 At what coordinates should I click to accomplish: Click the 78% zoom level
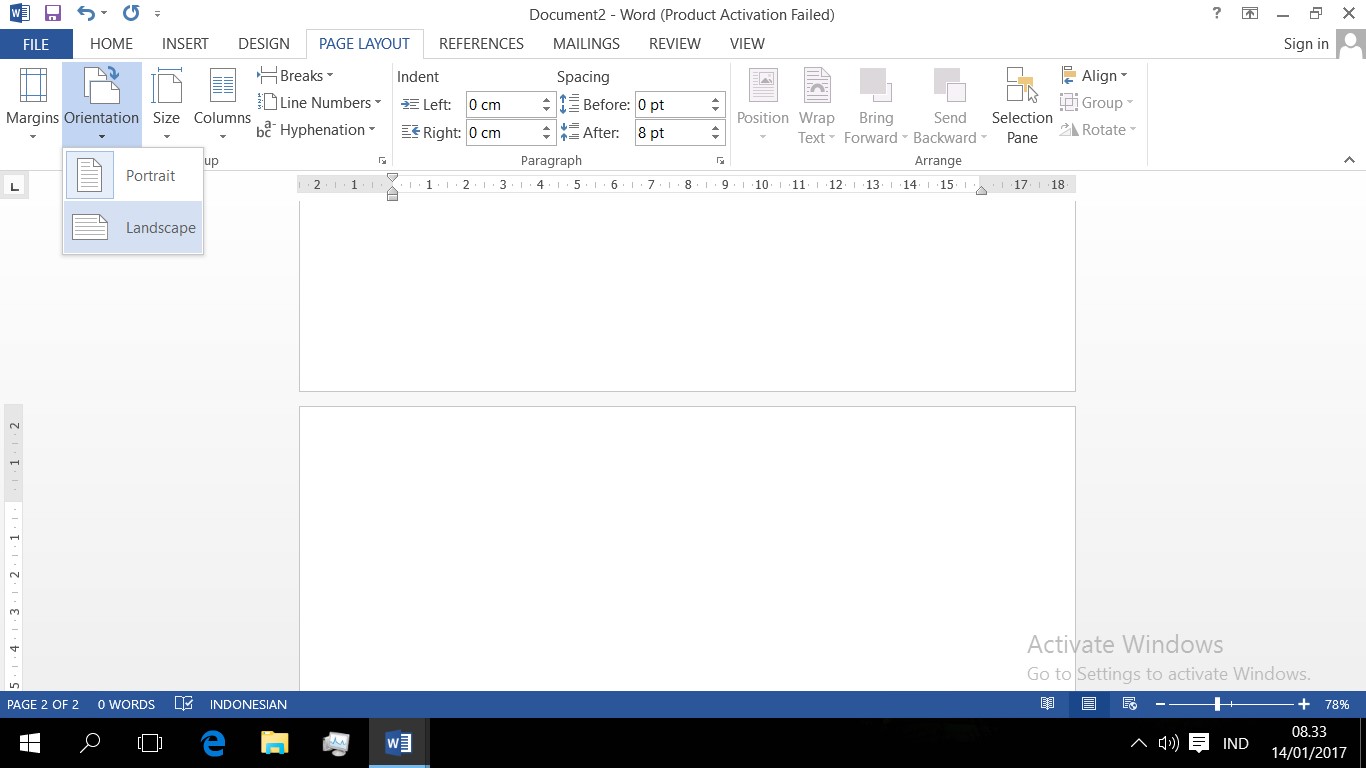1337,704
